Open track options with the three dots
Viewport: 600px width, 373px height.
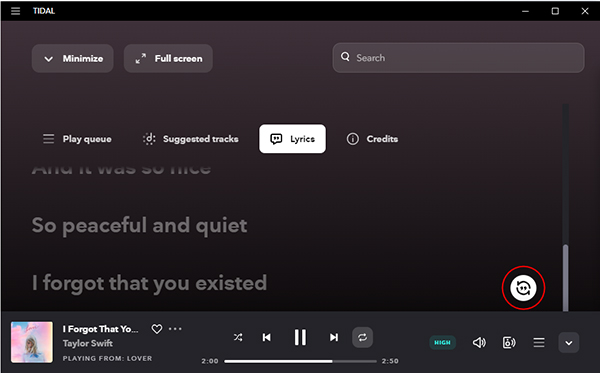tap(175, 329)
